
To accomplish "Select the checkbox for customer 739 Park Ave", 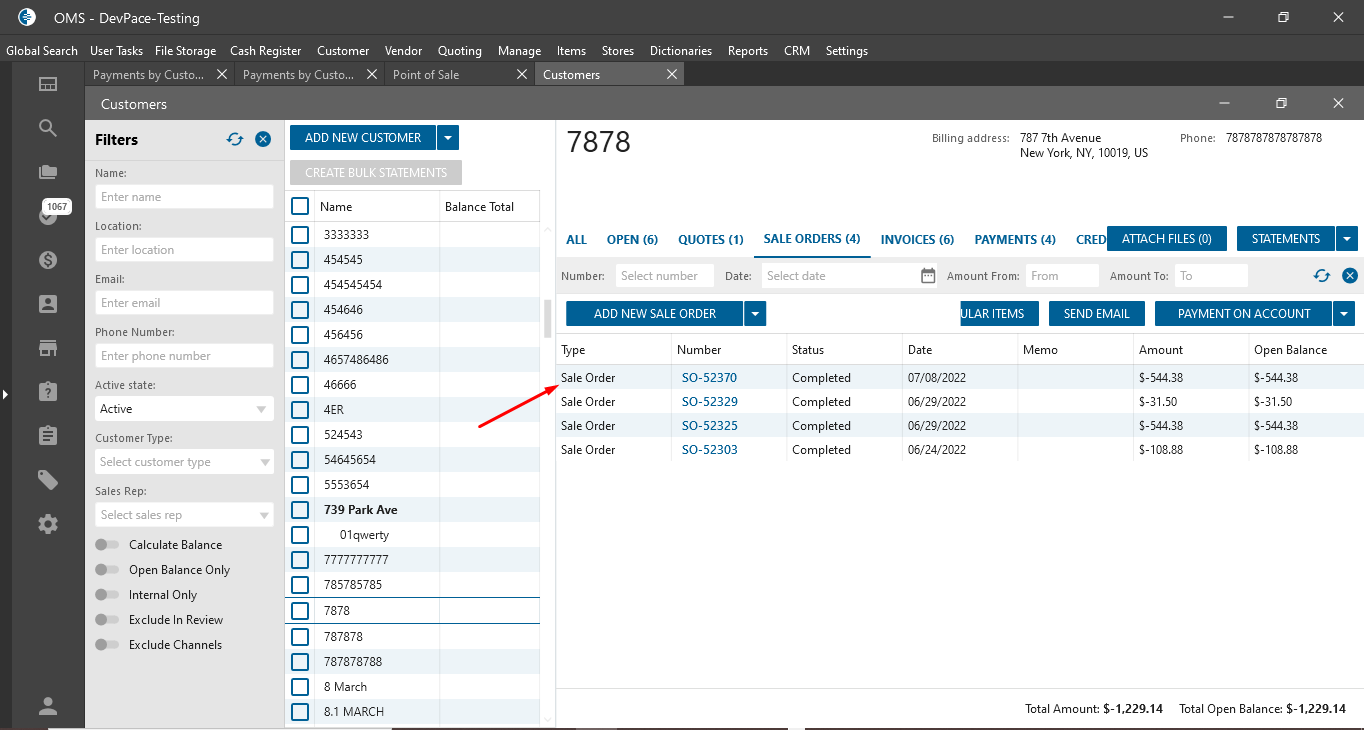I will [300, 510].
